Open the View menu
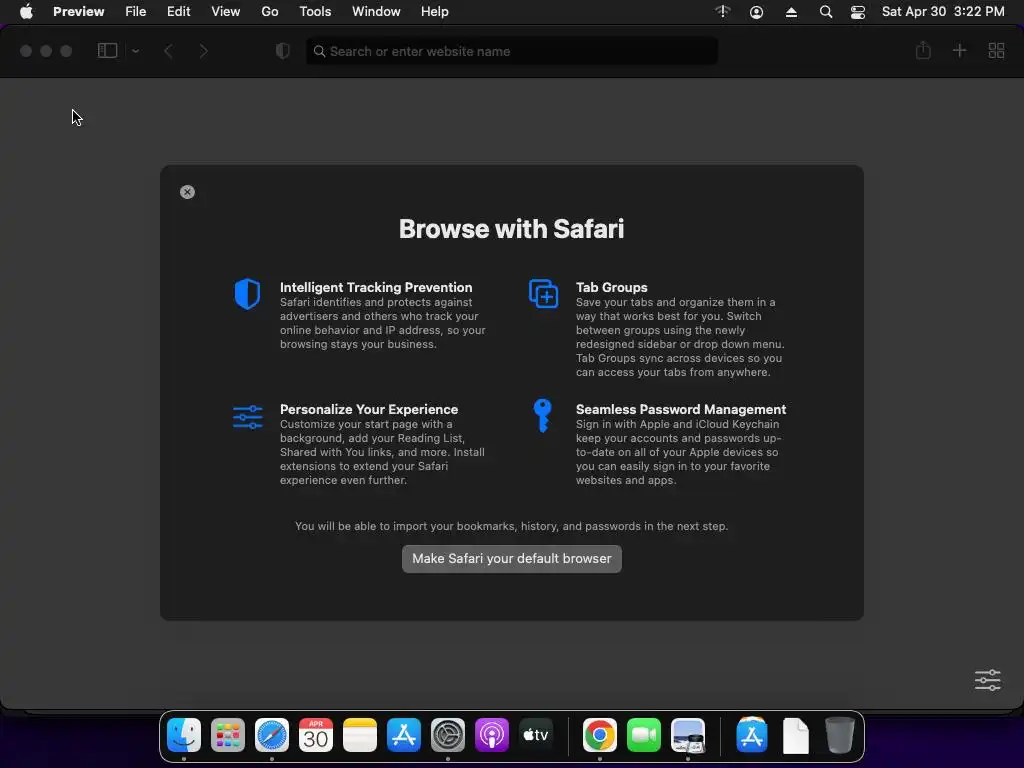 [x=226, y=12]
